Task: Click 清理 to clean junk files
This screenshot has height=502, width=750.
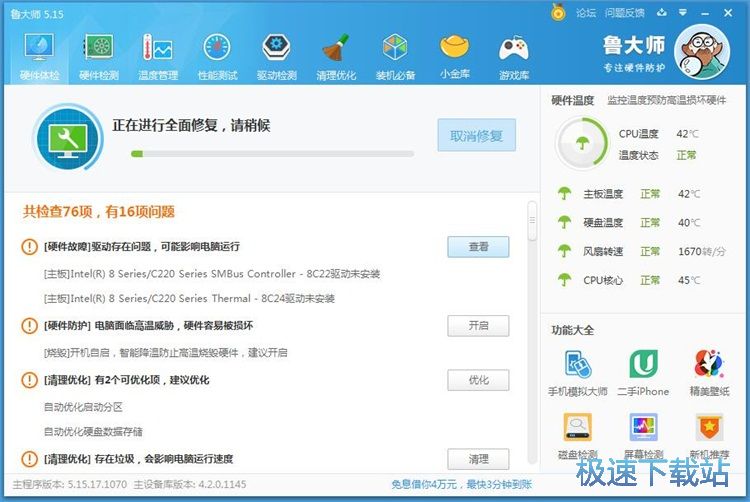Action: 478,459
